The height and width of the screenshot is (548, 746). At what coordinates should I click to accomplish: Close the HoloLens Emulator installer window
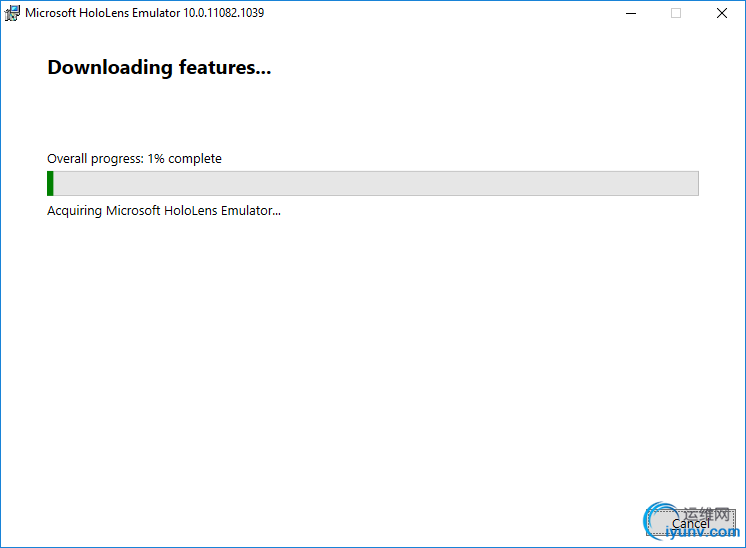(x=722, y=13)
